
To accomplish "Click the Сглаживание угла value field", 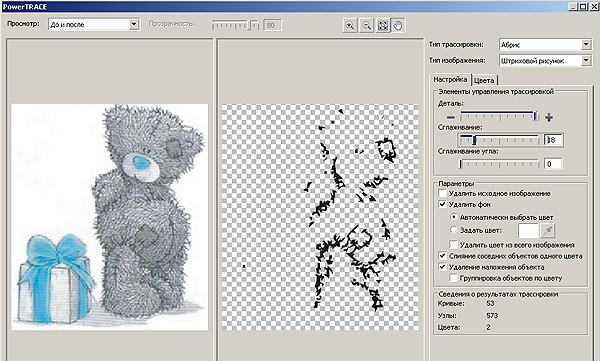I will (553, 164).
